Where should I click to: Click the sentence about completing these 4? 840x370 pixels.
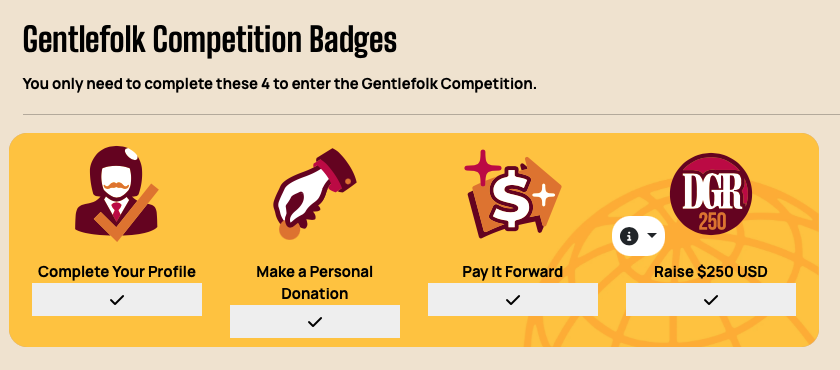pyautogui.click(x=279, y=84)
